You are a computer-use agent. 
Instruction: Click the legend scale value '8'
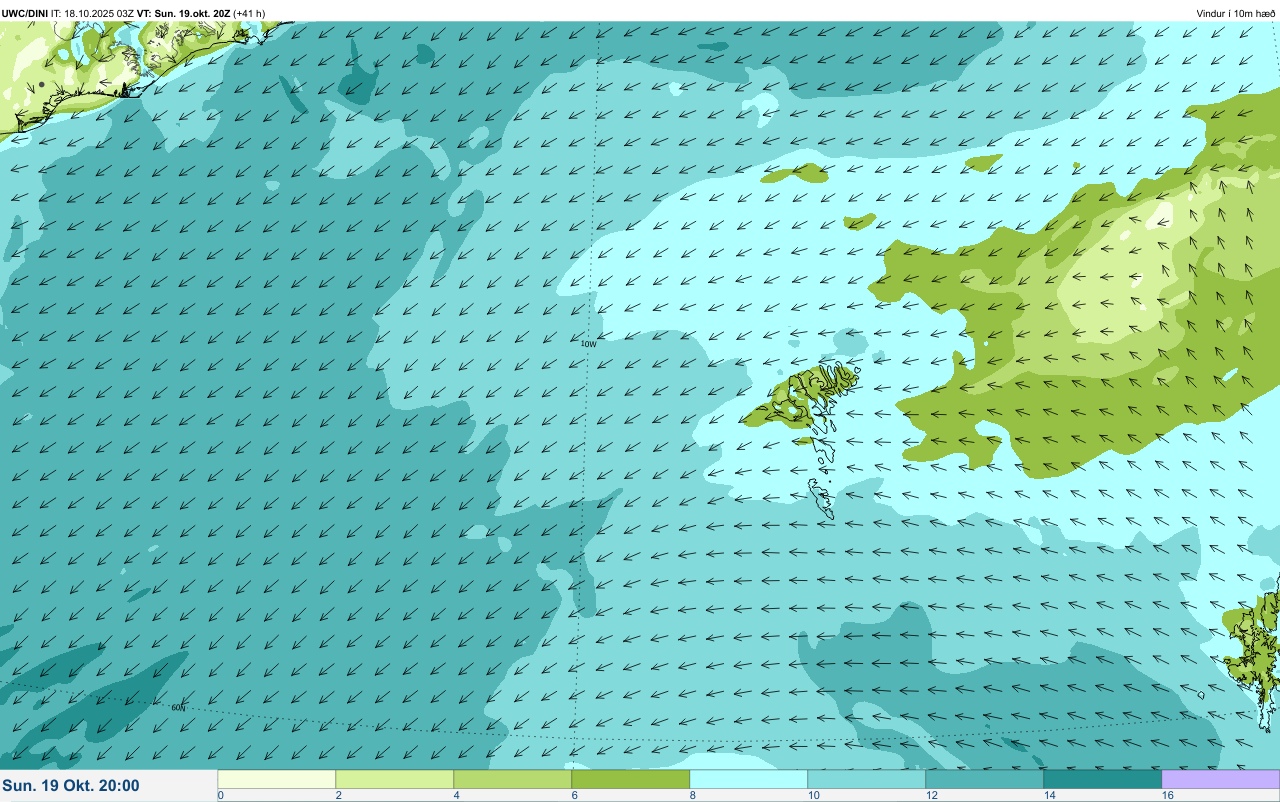click(692, 795)
